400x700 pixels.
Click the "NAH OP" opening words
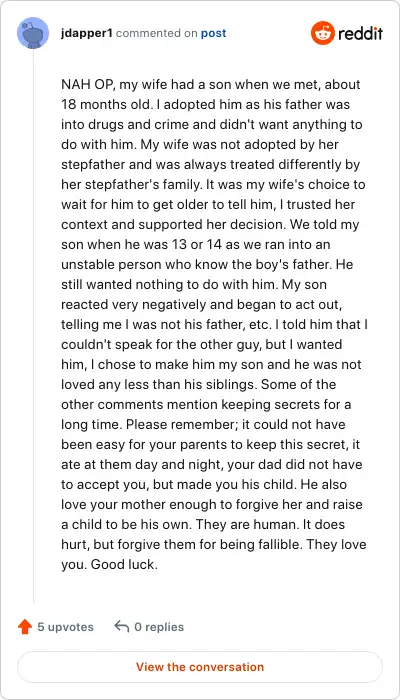(88, 85)
